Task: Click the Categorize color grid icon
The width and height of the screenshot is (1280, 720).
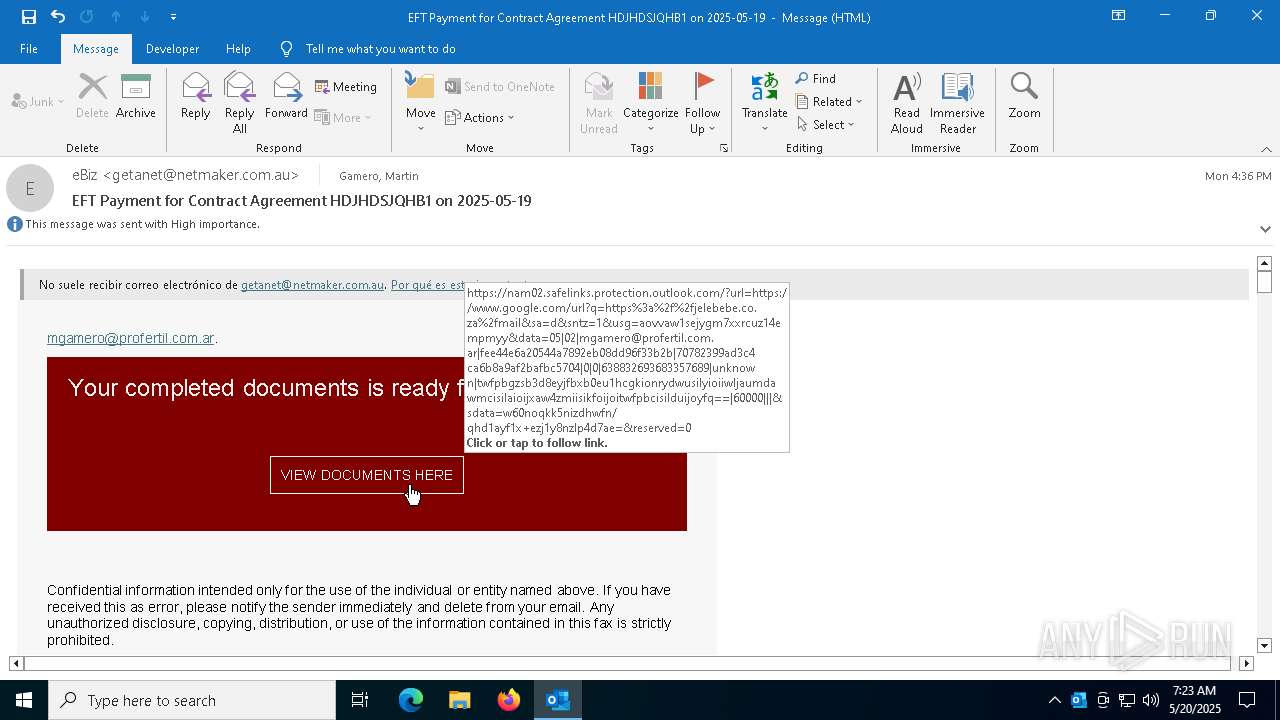Action: [651, 87]
